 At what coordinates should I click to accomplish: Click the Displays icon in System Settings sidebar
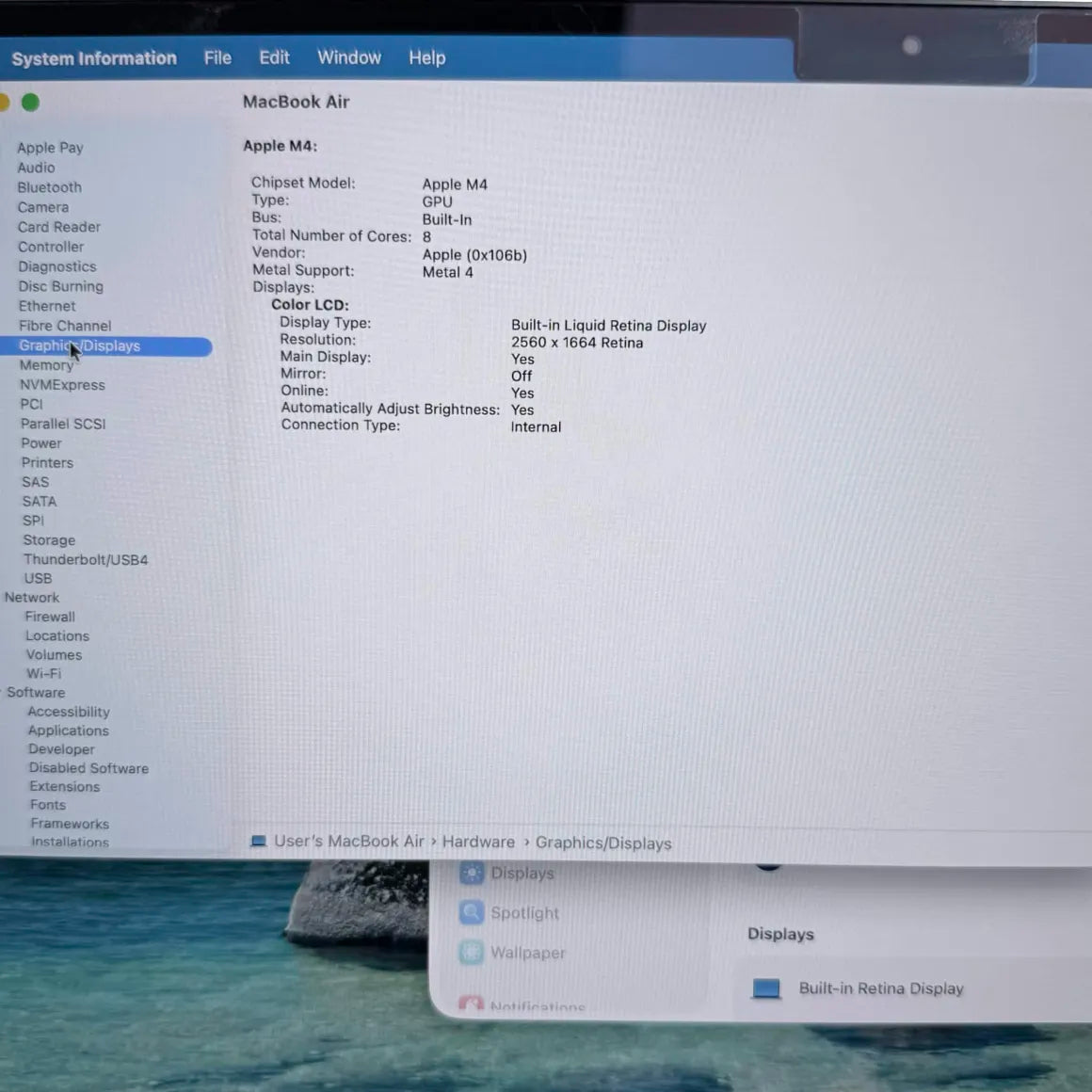coord(472,873)
